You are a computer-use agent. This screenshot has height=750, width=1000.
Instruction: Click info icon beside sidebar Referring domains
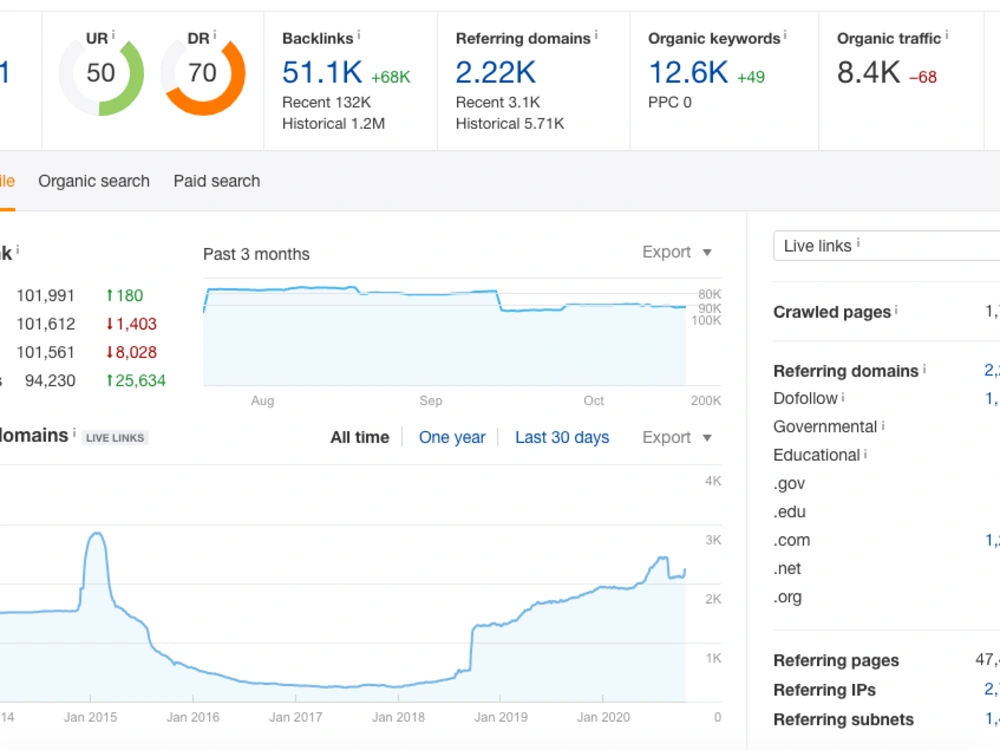click(924, 368)
